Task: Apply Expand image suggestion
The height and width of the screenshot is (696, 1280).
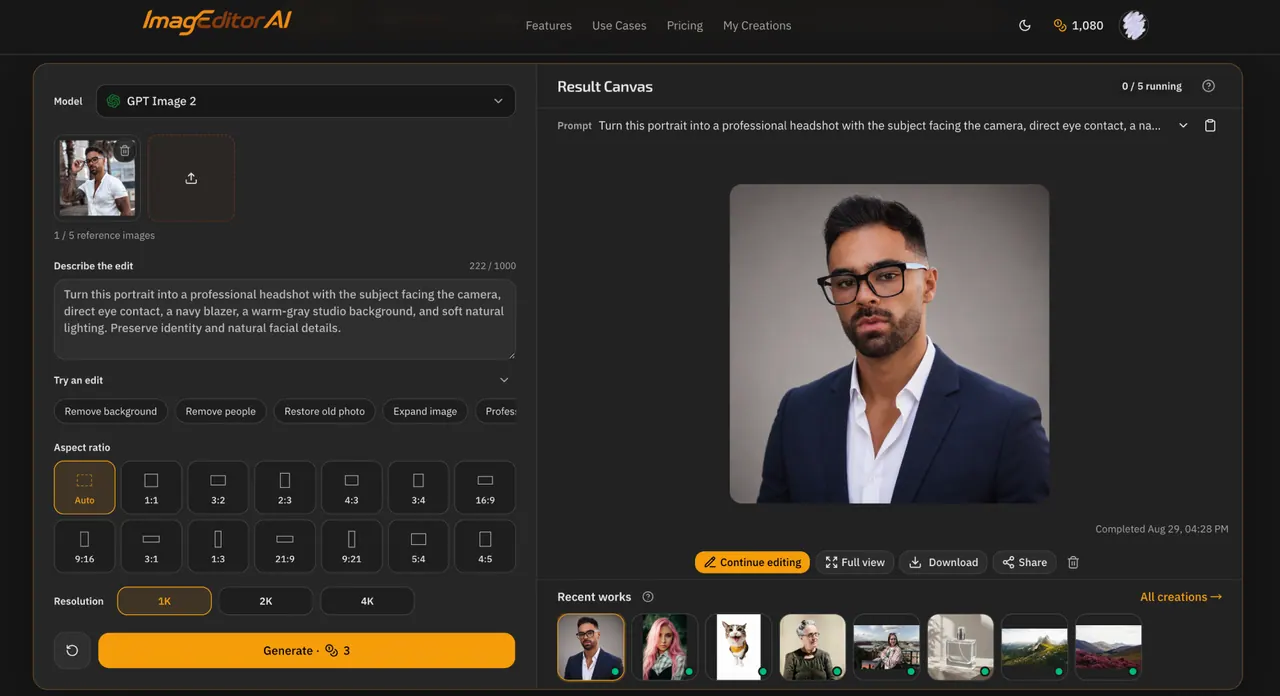Action: click(425, 411)
